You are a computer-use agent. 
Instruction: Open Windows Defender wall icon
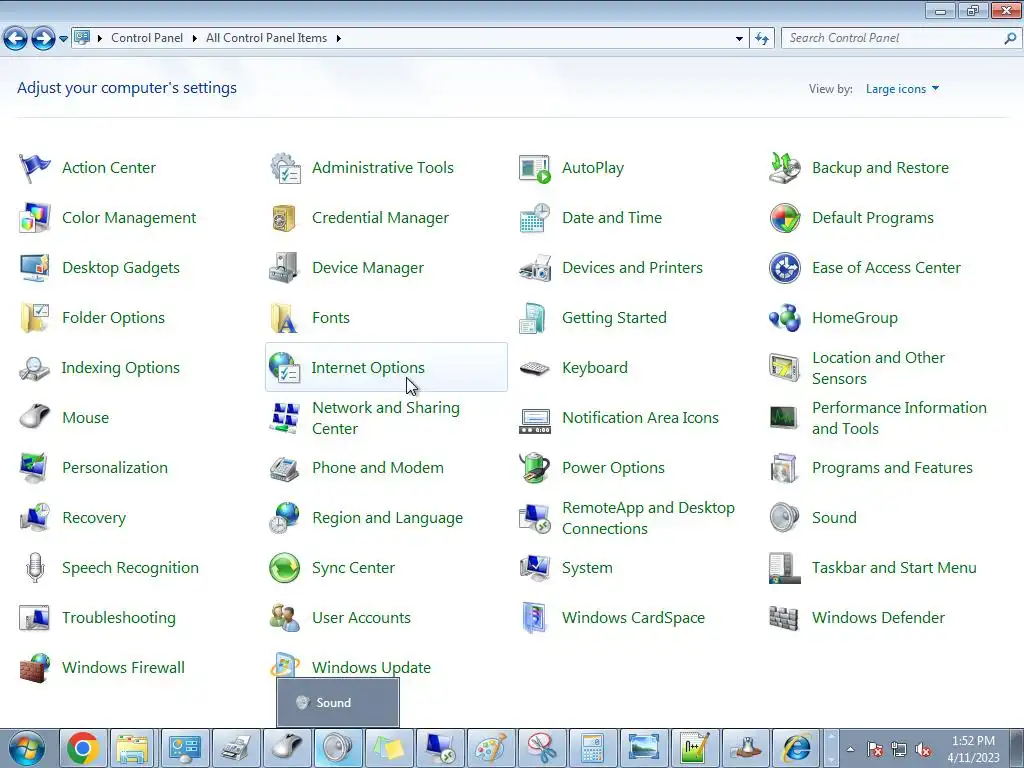tap(784, 618)
